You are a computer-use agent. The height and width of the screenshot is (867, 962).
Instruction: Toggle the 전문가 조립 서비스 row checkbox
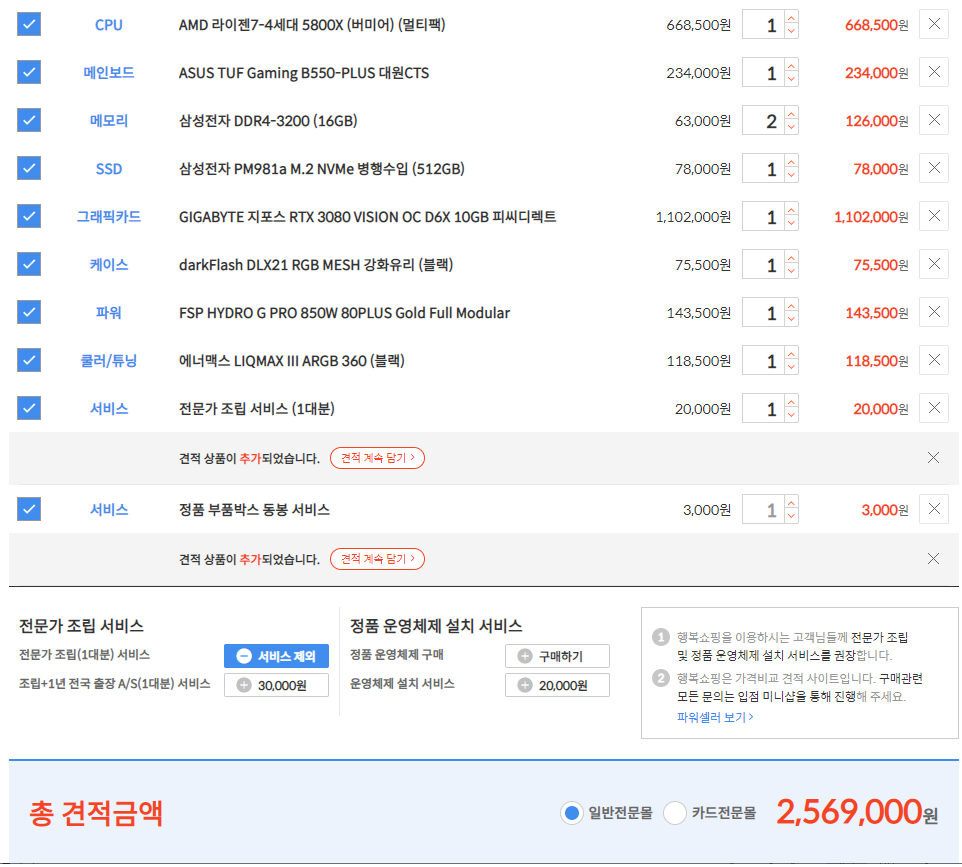29,408
